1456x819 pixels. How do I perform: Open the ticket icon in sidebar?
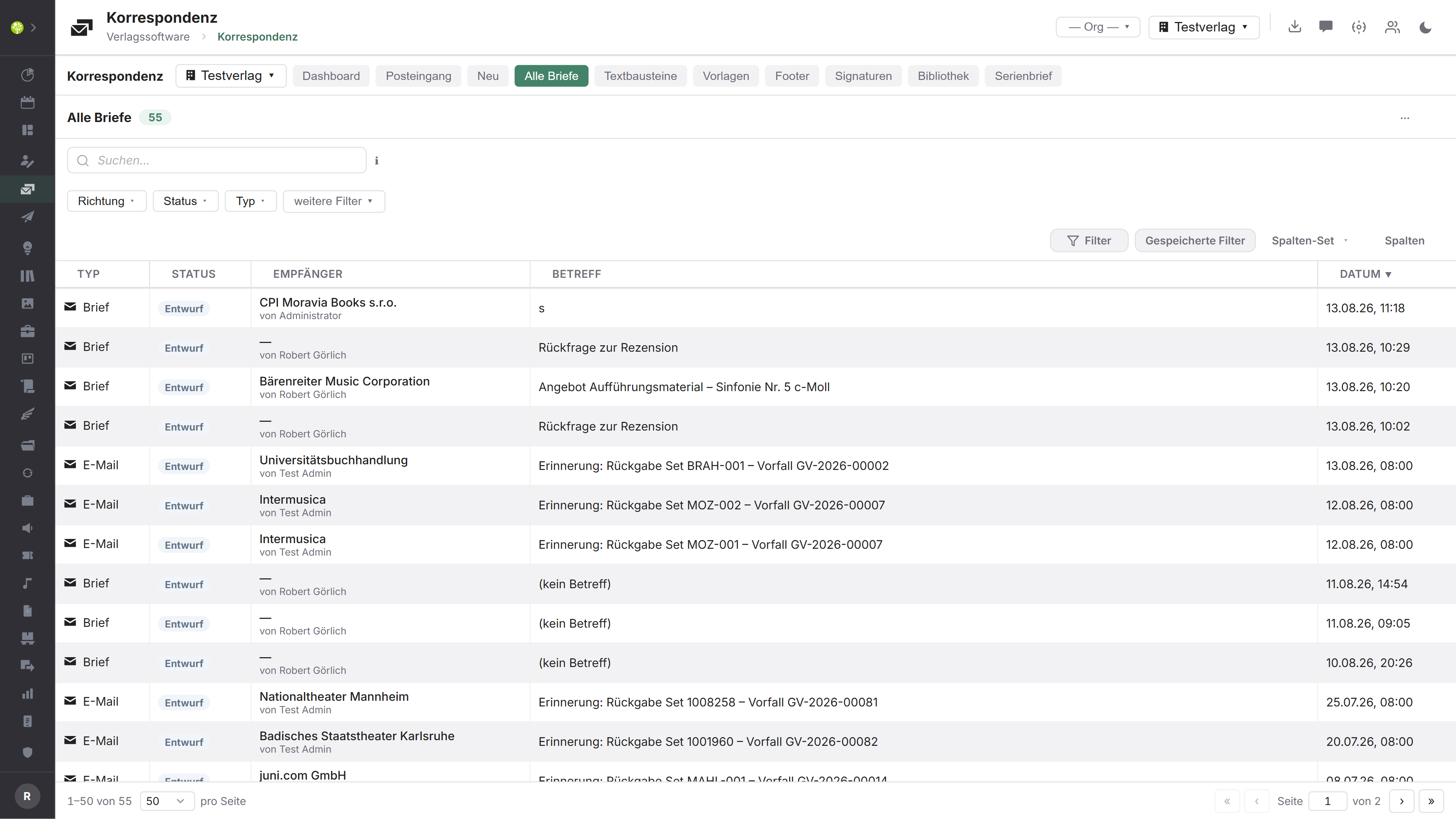click(x=27, y=556)
